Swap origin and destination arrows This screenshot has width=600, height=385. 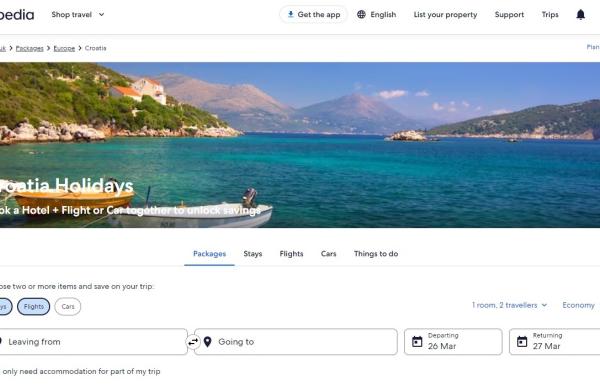[193, 341]
